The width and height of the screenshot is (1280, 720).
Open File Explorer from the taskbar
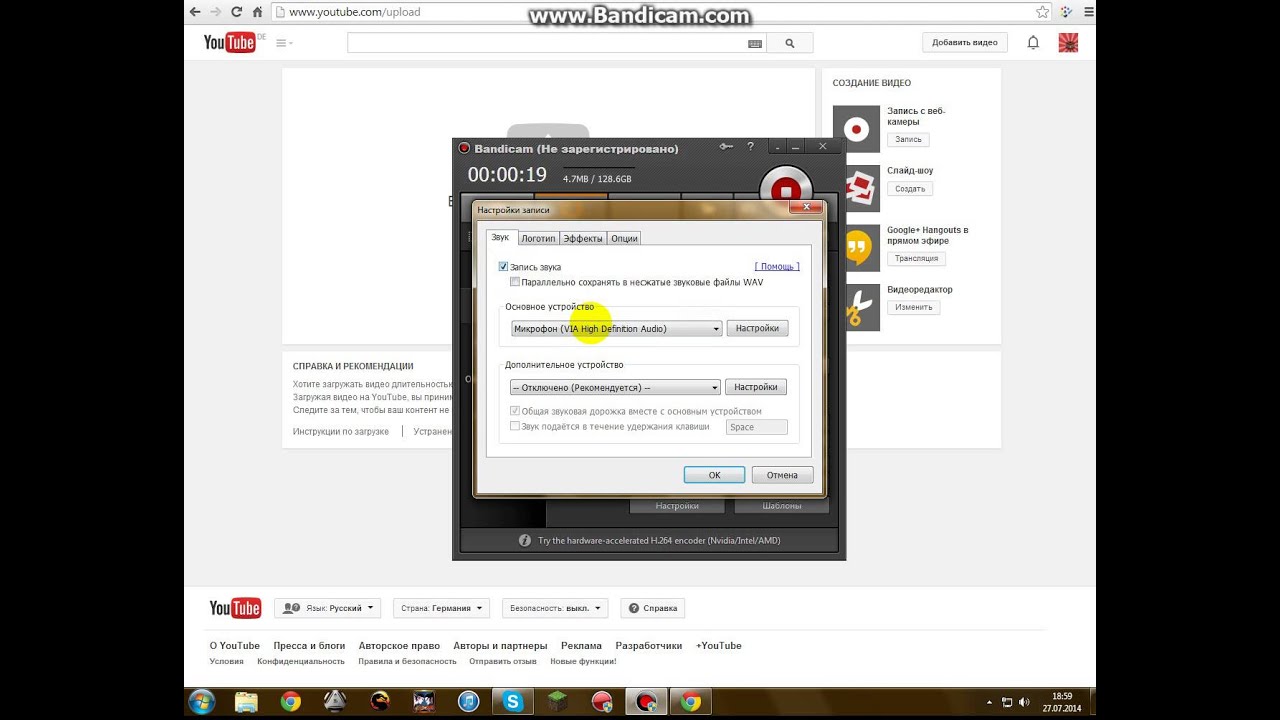click(246, 702)
